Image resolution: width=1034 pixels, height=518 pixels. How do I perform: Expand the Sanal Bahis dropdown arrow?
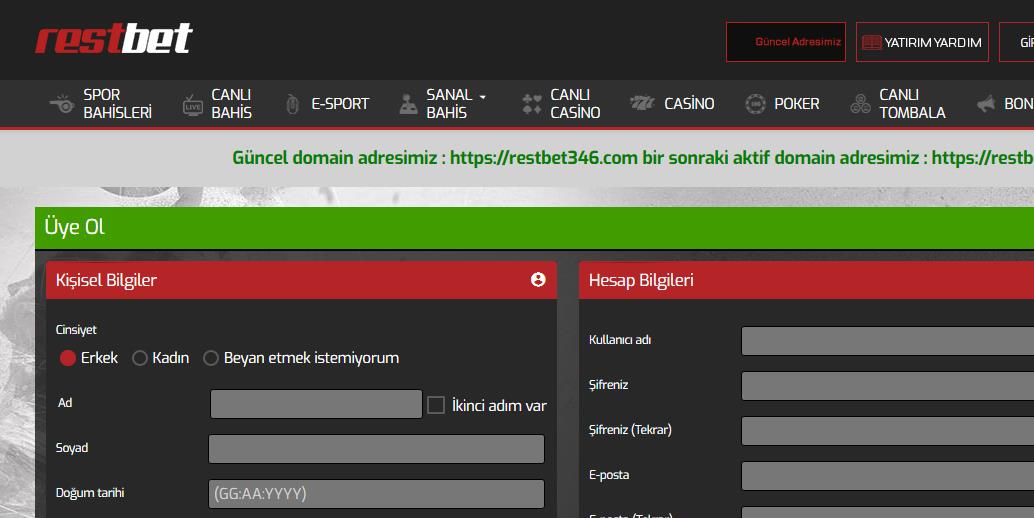483,97
